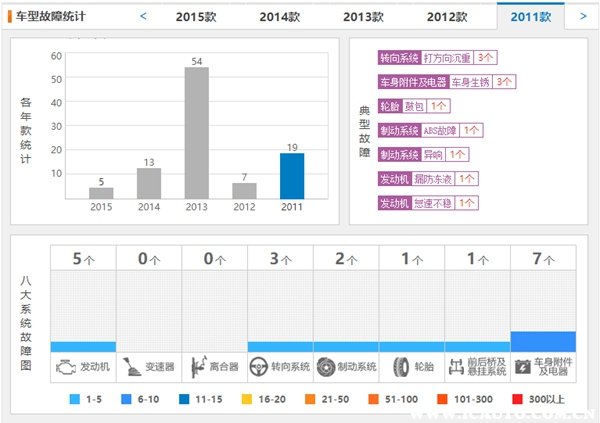Select the suspension (前后桥及悬挂系统) icon
Viewport: 600px width, 423px height.
point(457,367)
